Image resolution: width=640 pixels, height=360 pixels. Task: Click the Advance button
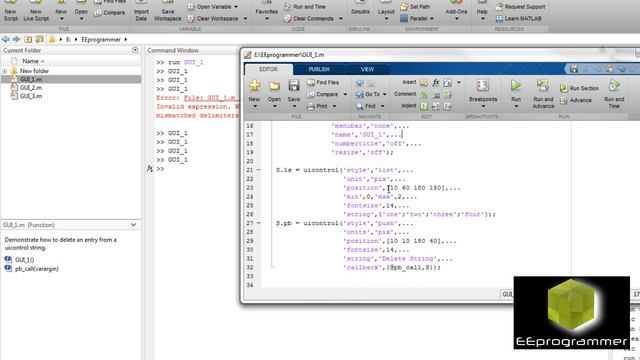click(x=576, y=100)
